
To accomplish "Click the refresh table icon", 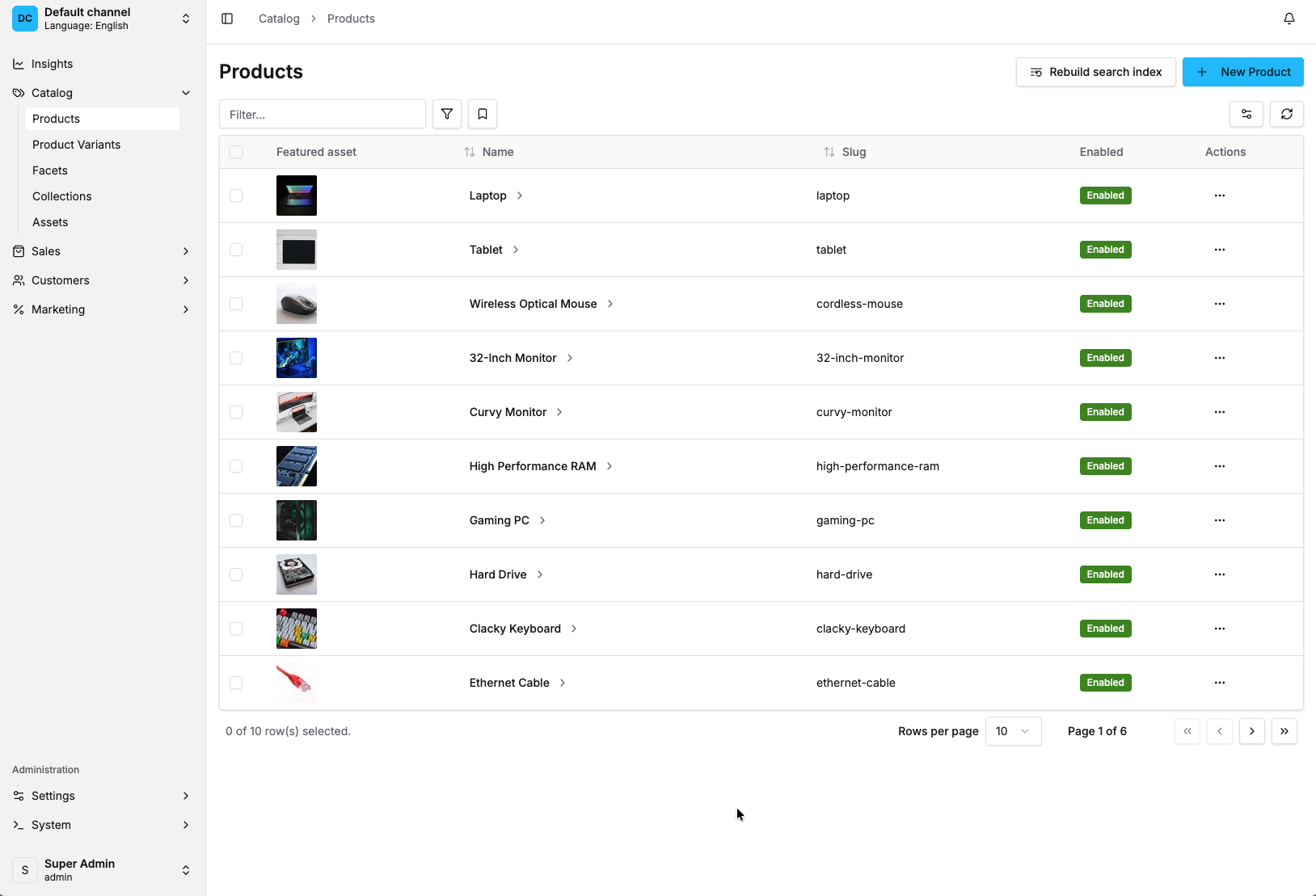I will 1287,115.
